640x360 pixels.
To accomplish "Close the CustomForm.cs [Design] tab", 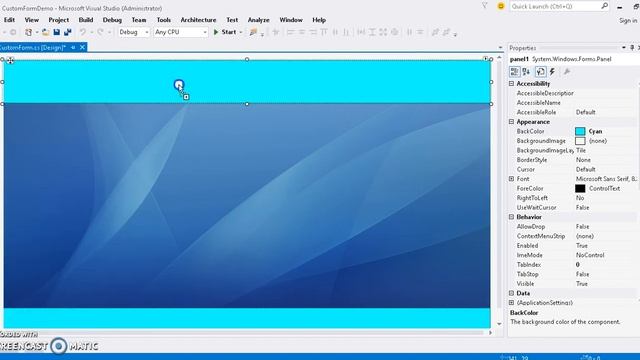I will coord(82,48).
